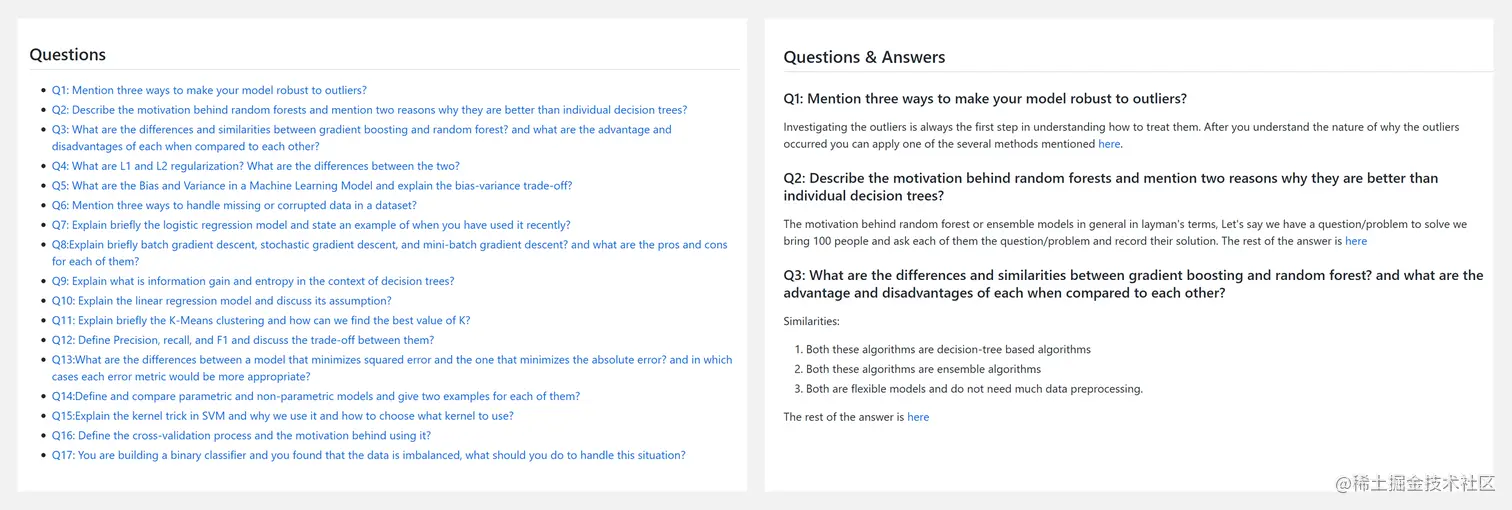Open the Q5 bias-variance trade-off link

[x=312, y=186]
